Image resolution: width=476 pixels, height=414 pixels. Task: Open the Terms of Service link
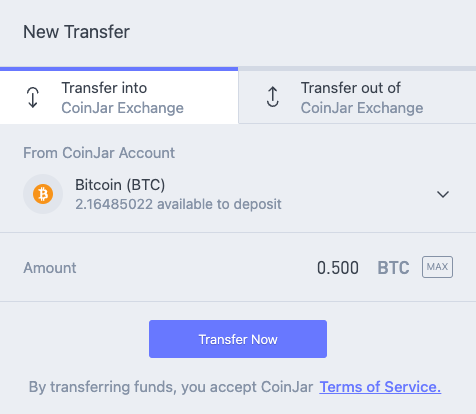pos(380,387)
